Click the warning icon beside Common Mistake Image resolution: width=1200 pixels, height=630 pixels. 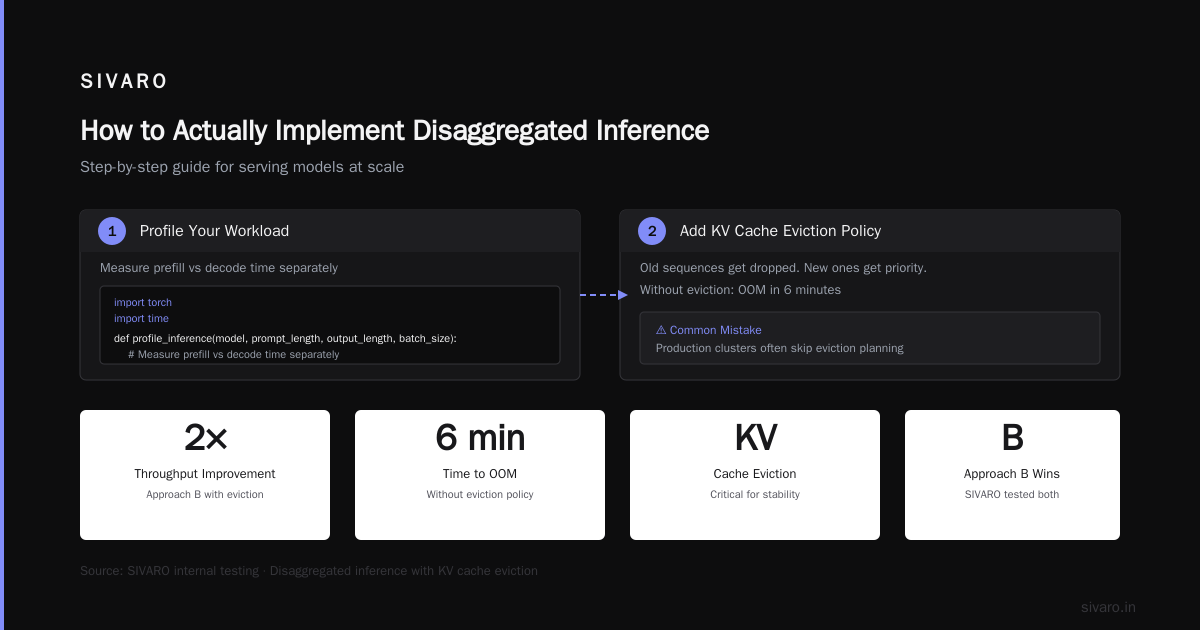pyautogui.click(x=661, y=330)
